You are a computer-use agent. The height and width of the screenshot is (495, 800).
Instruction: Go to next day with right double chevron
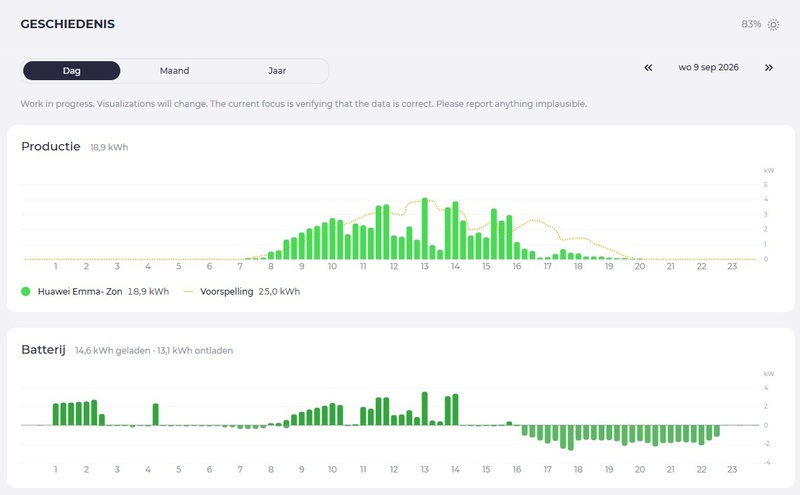[x=768, y=67]
